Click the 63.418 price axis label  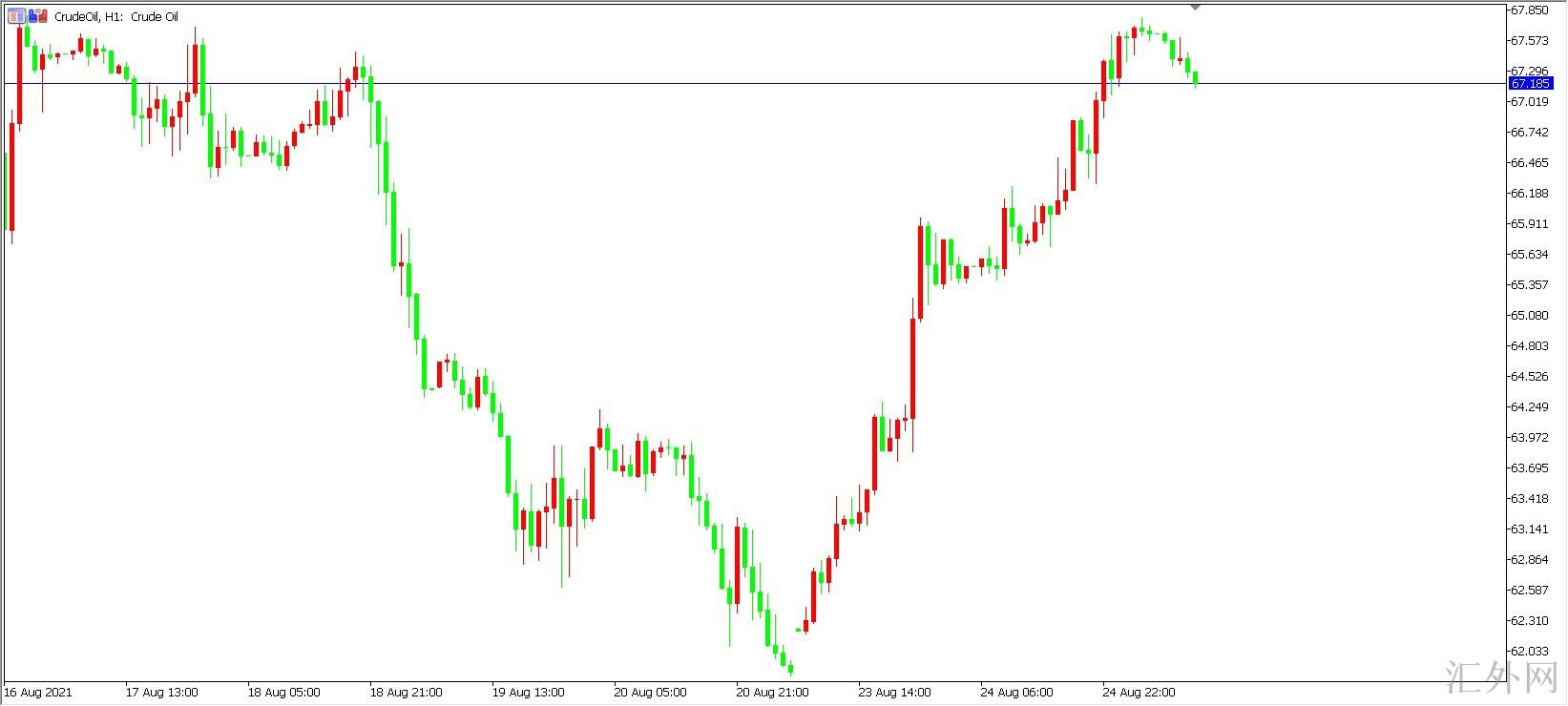click(1529, 499)
